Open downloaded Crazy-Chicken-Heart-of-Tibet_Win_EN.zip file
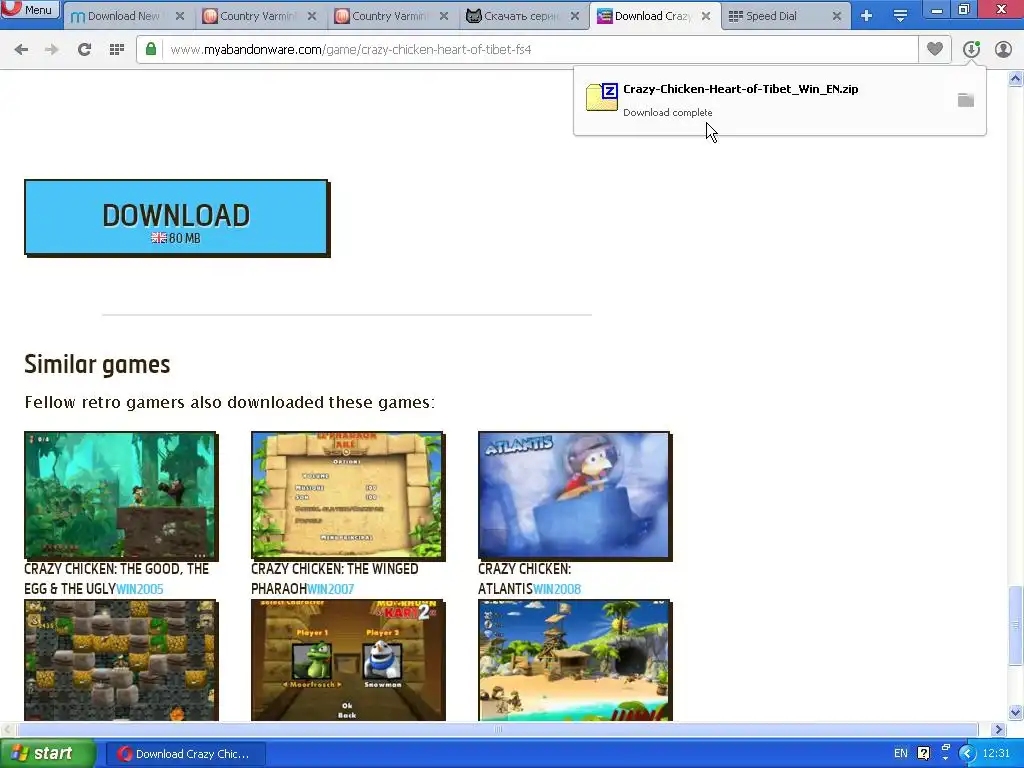 click(741, 89)
